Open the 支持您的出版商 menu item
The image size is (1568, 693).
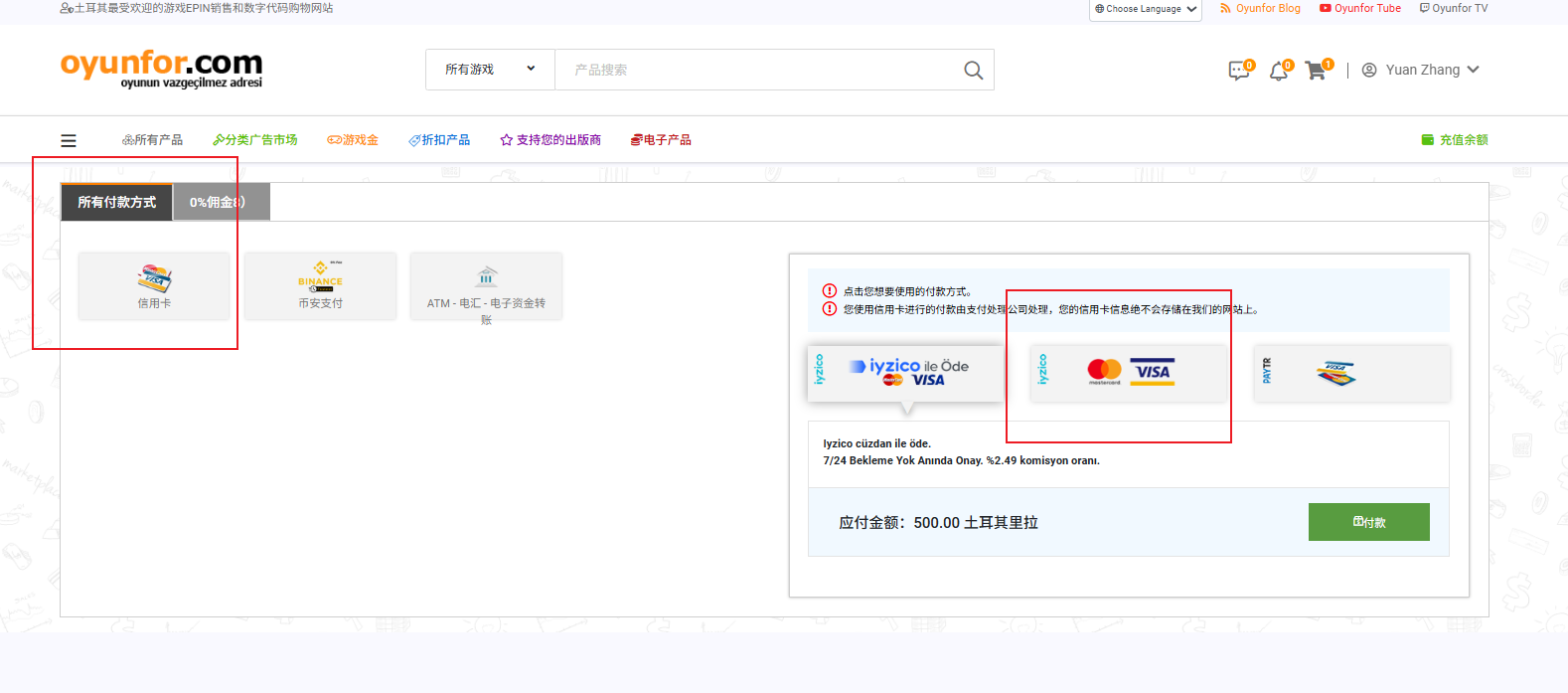coord(550,140)
